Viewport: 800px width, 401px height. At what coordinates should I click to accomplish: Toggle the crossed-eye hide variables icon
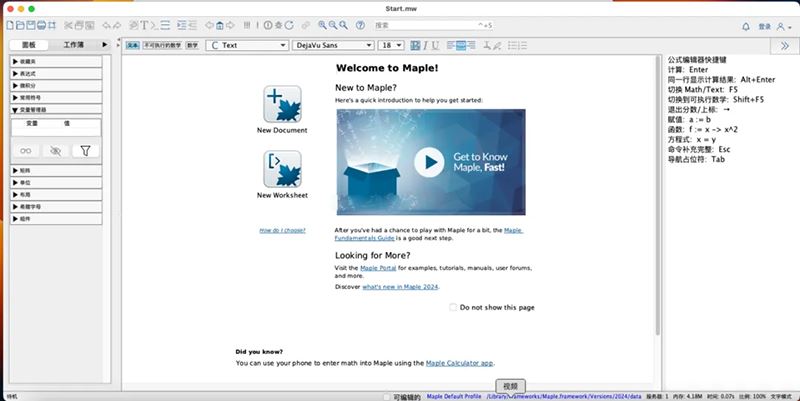pyautogui.click(x=56, y=151)
